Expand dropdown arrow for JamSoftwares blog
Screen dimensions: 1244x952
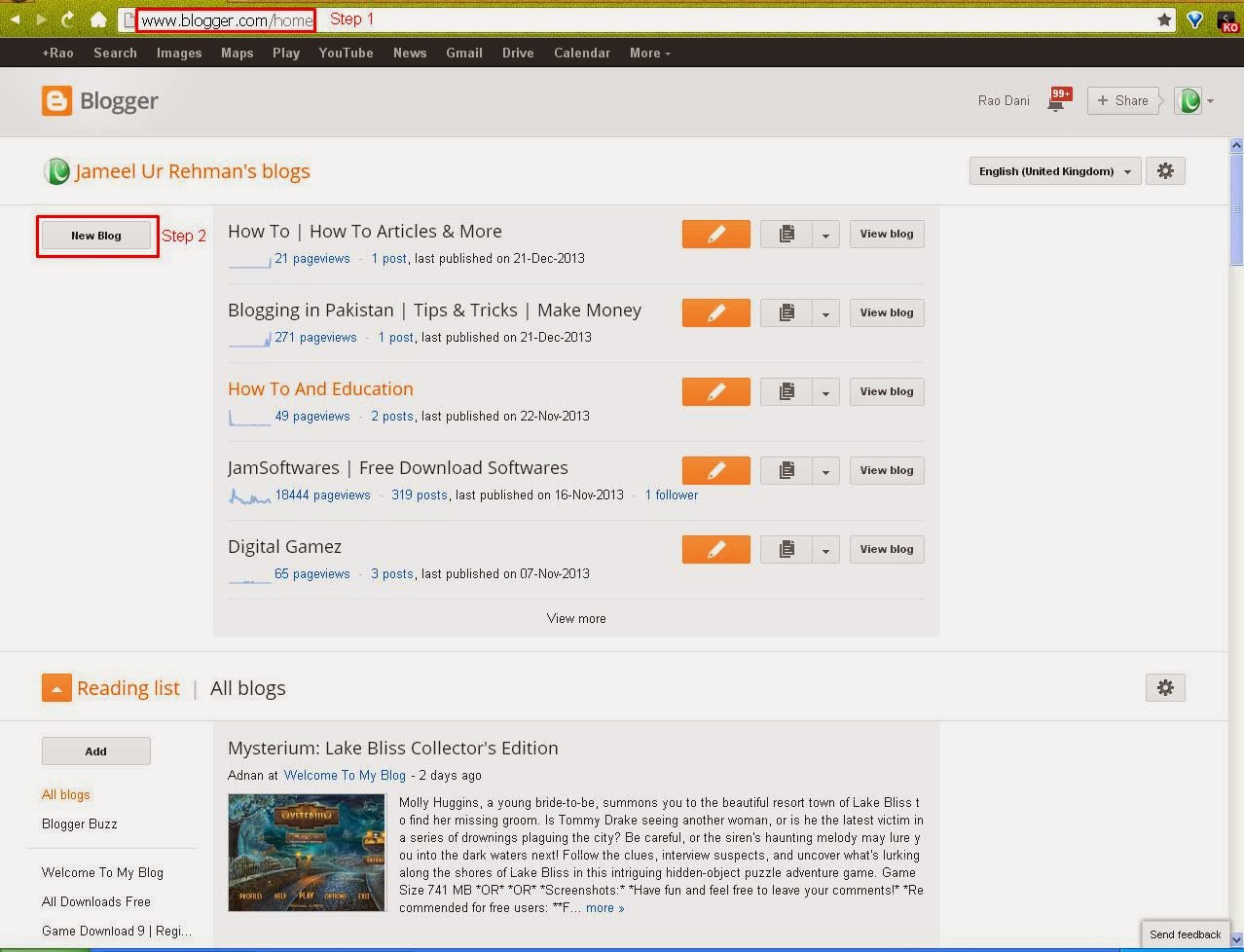click(825, 470)
